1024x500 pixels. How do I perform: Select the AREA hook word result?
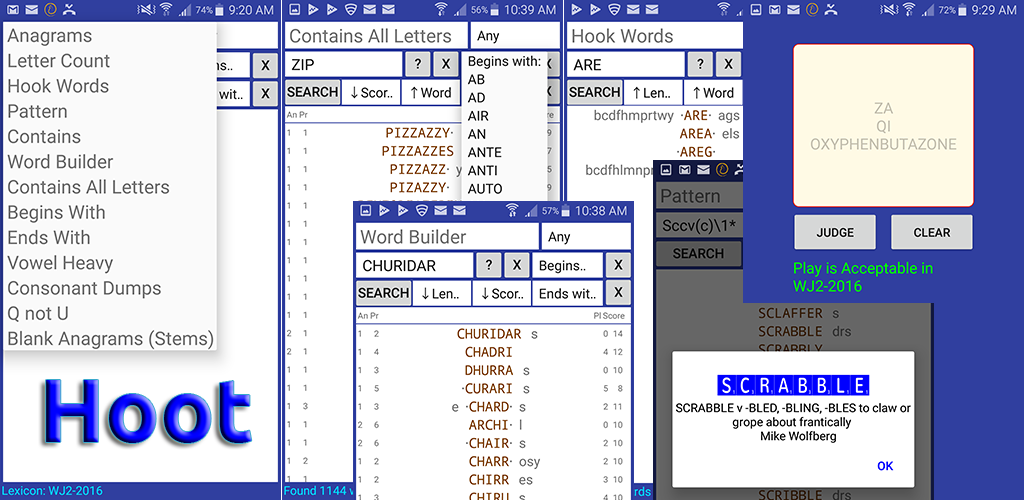696,134
